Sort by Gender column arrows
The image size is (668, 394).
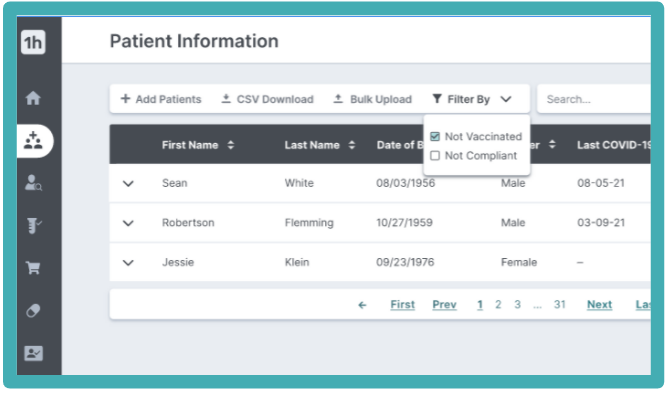pyautogui.click(x=552, y=144)
